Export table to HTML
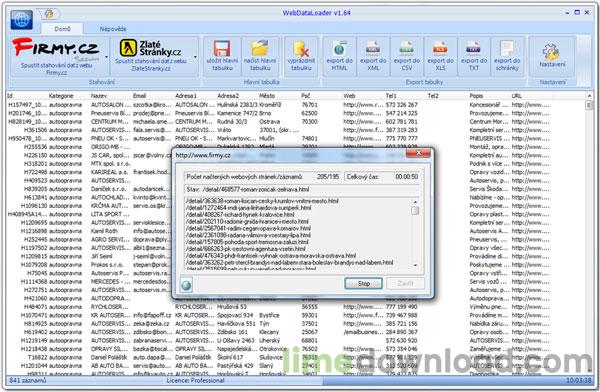 pos(339,56)
